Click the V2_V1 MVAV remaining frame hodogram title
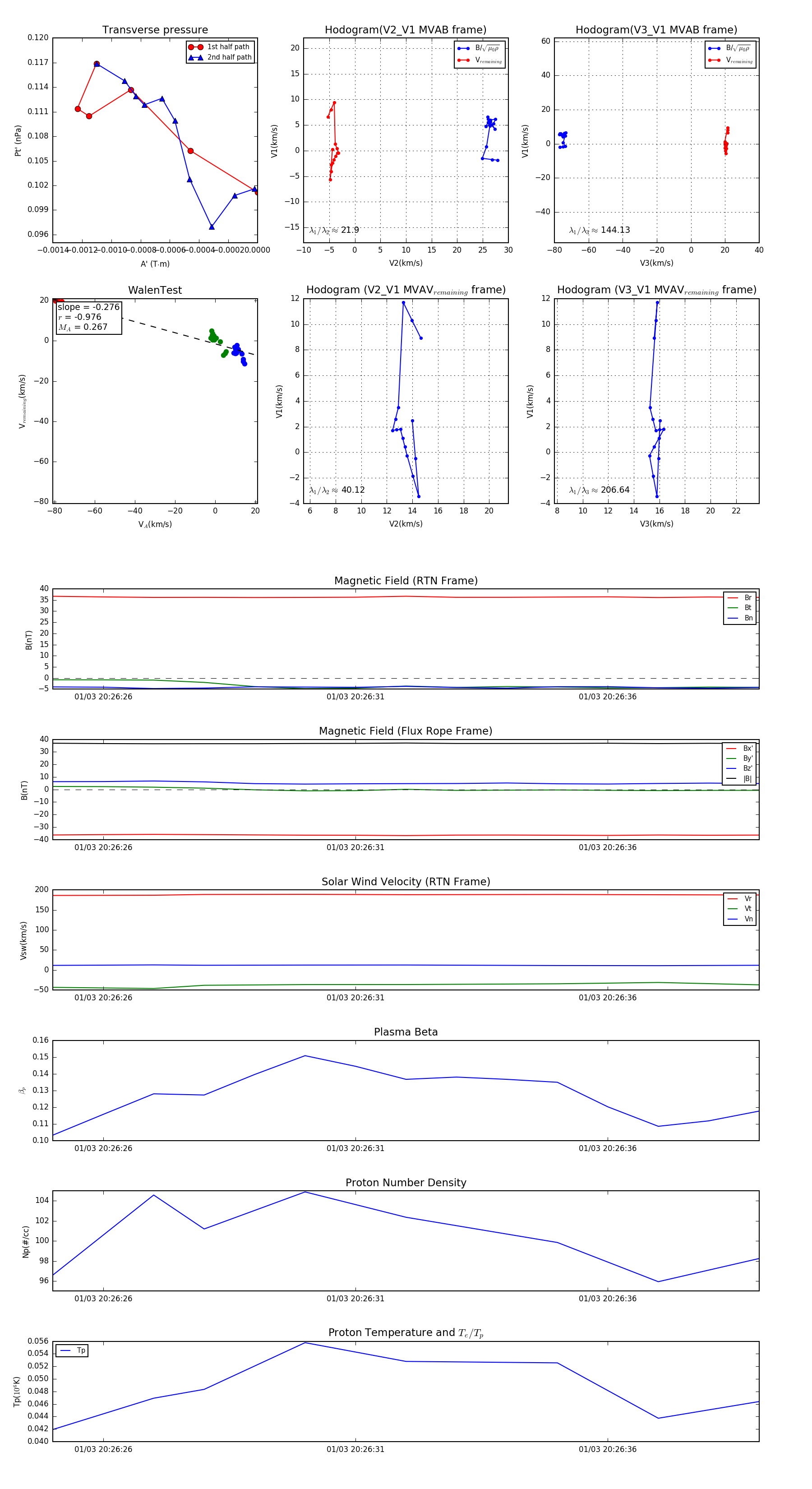Viewport: 812px width, 1489px height. [x=406, y=290]
